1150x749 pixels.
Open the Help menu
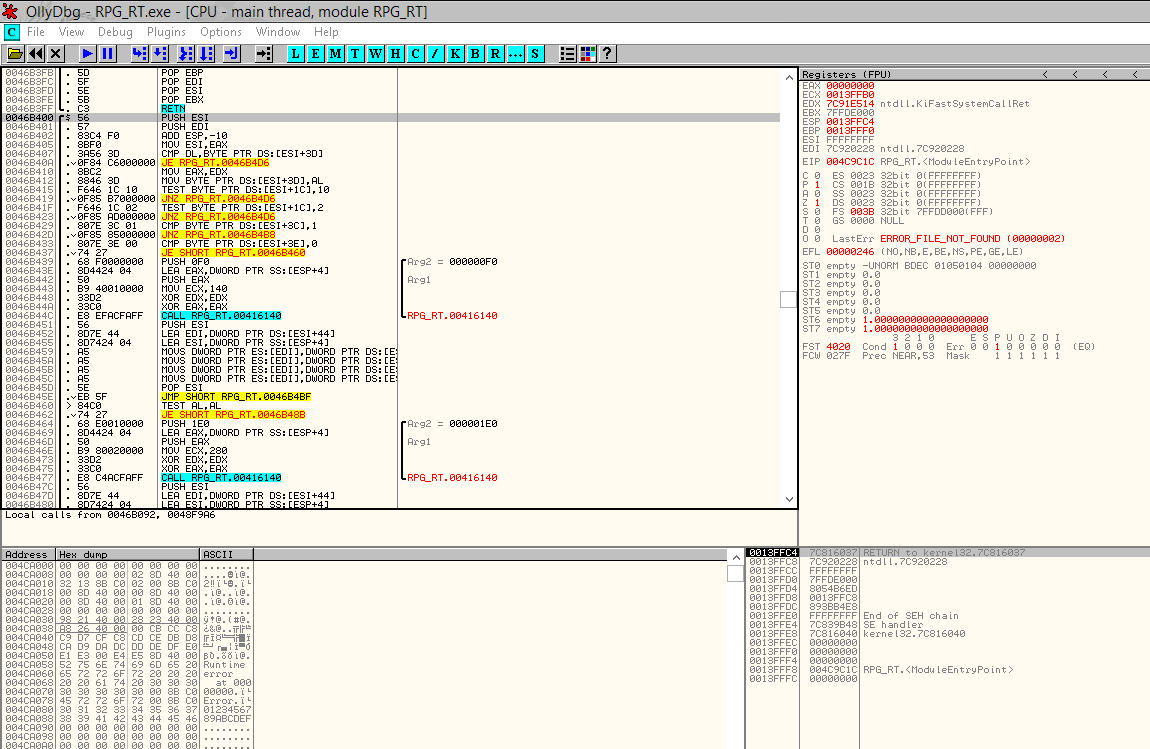[326, 32]
